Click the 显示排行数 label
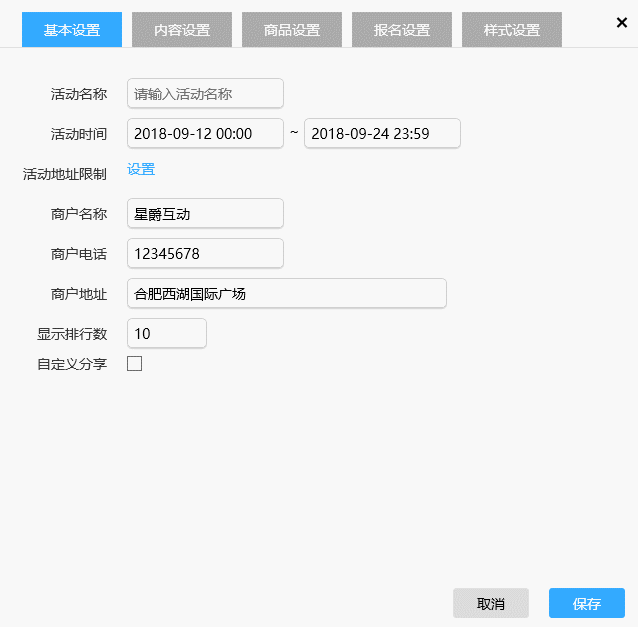This screenshot has width=638, height=627. [72, 334]
